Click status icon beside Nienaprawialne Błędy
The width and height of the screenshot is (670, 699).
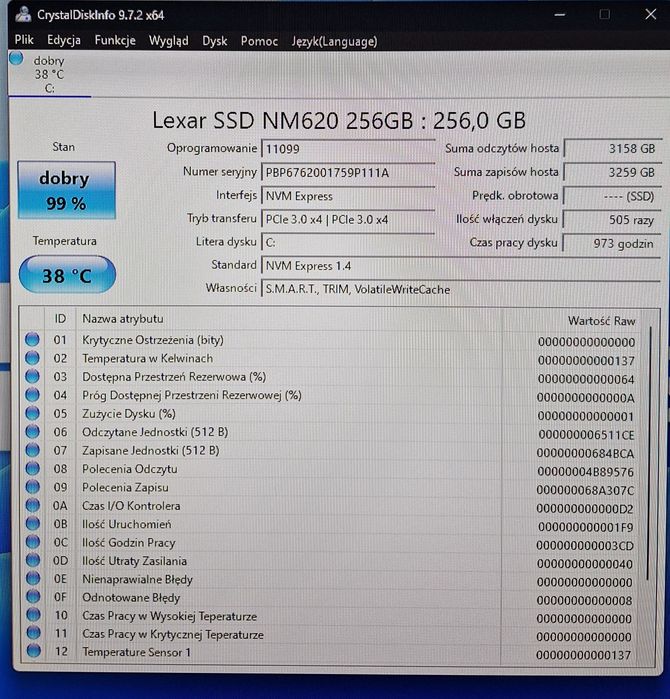[x=33, y=579]
